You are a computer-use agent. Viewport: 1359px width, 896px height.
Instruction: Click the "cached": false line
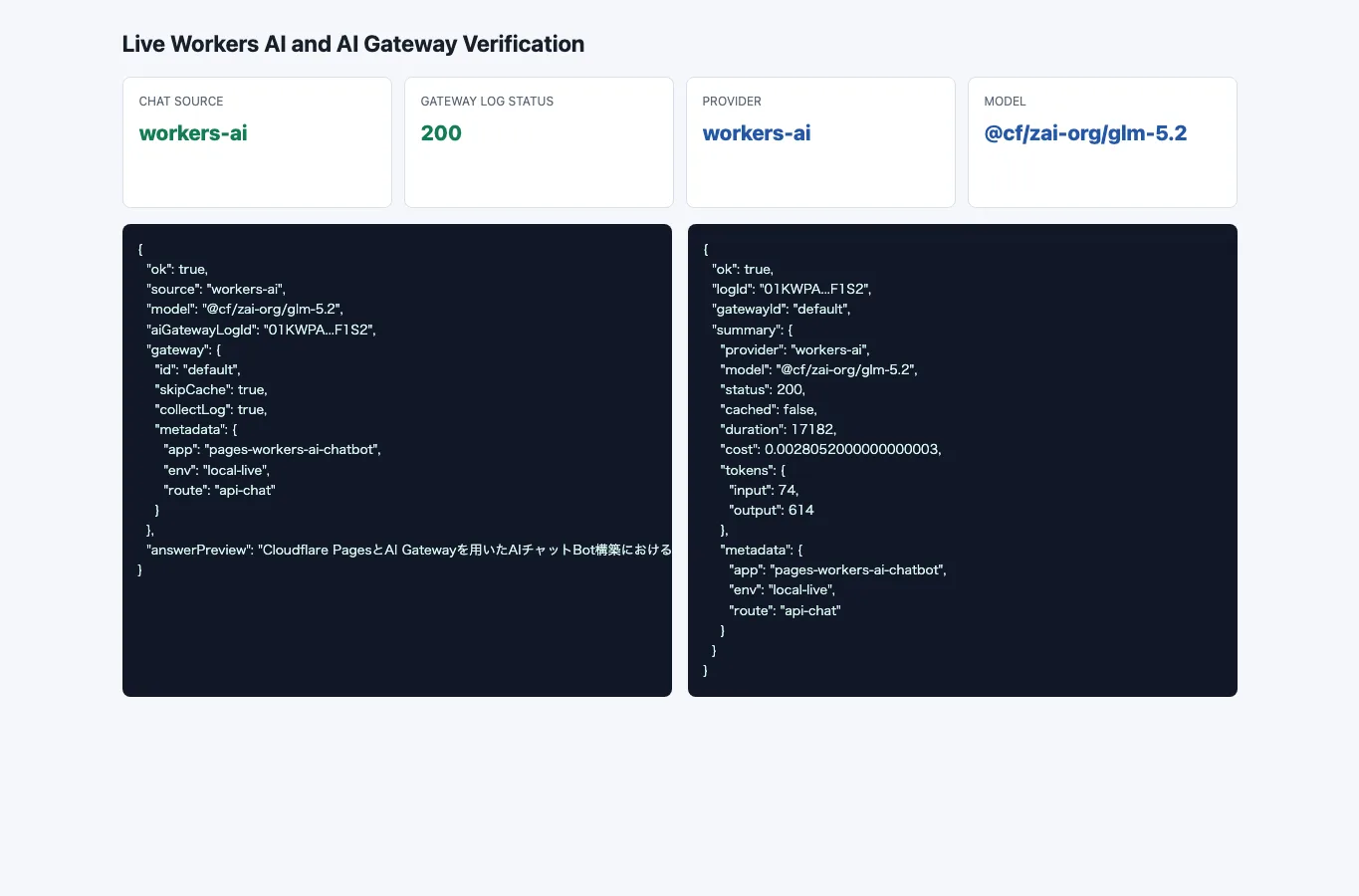pyautogui.click(x=769, y=409)
